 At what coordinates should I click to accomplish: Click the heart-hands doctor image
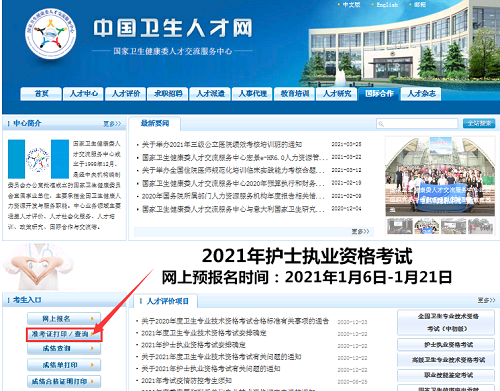pos(38,266)
